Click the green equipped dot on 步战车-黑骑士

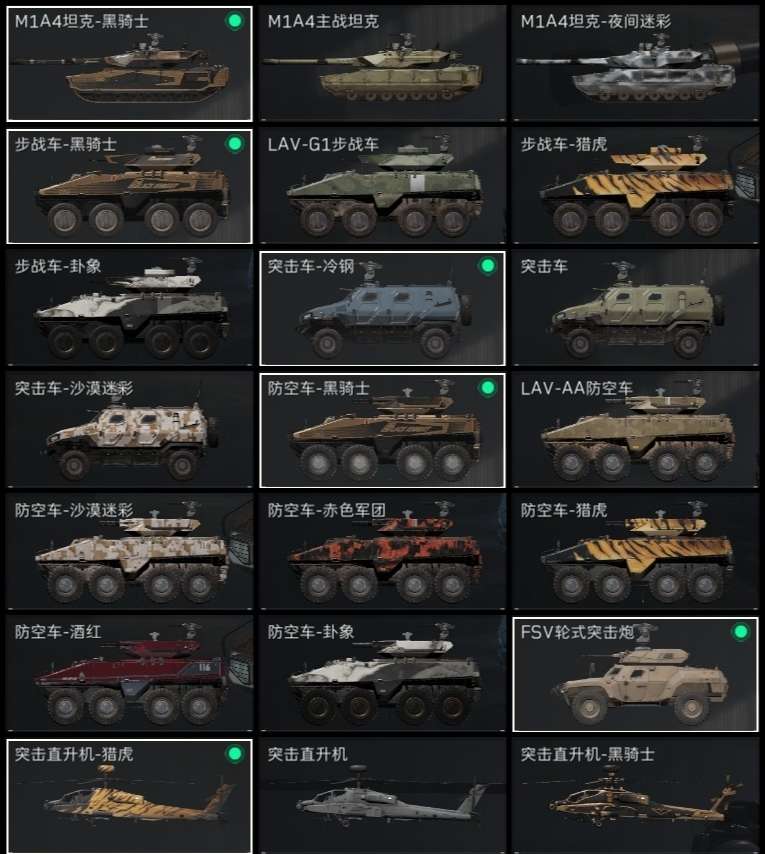[235, 144]
